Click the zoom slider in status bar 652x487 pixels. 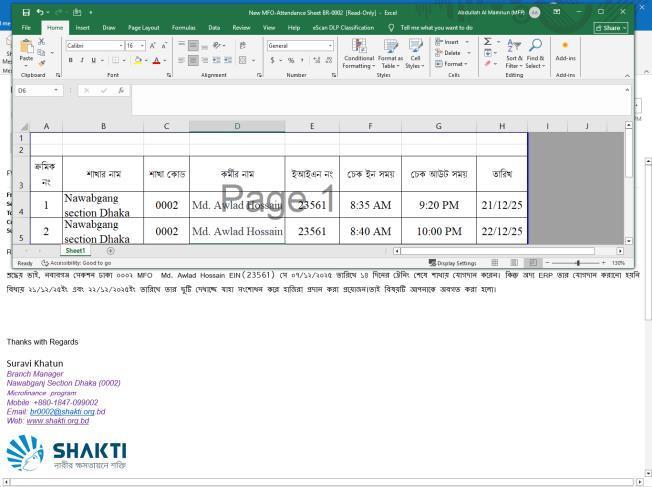pyautogui.click(x=578, y=263)
